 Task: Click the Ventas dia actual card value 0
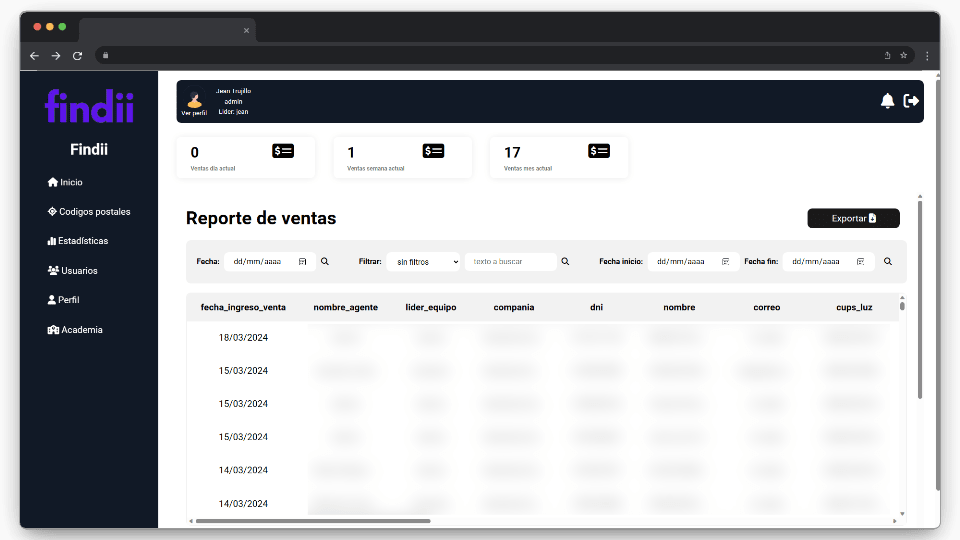point(195,152)
